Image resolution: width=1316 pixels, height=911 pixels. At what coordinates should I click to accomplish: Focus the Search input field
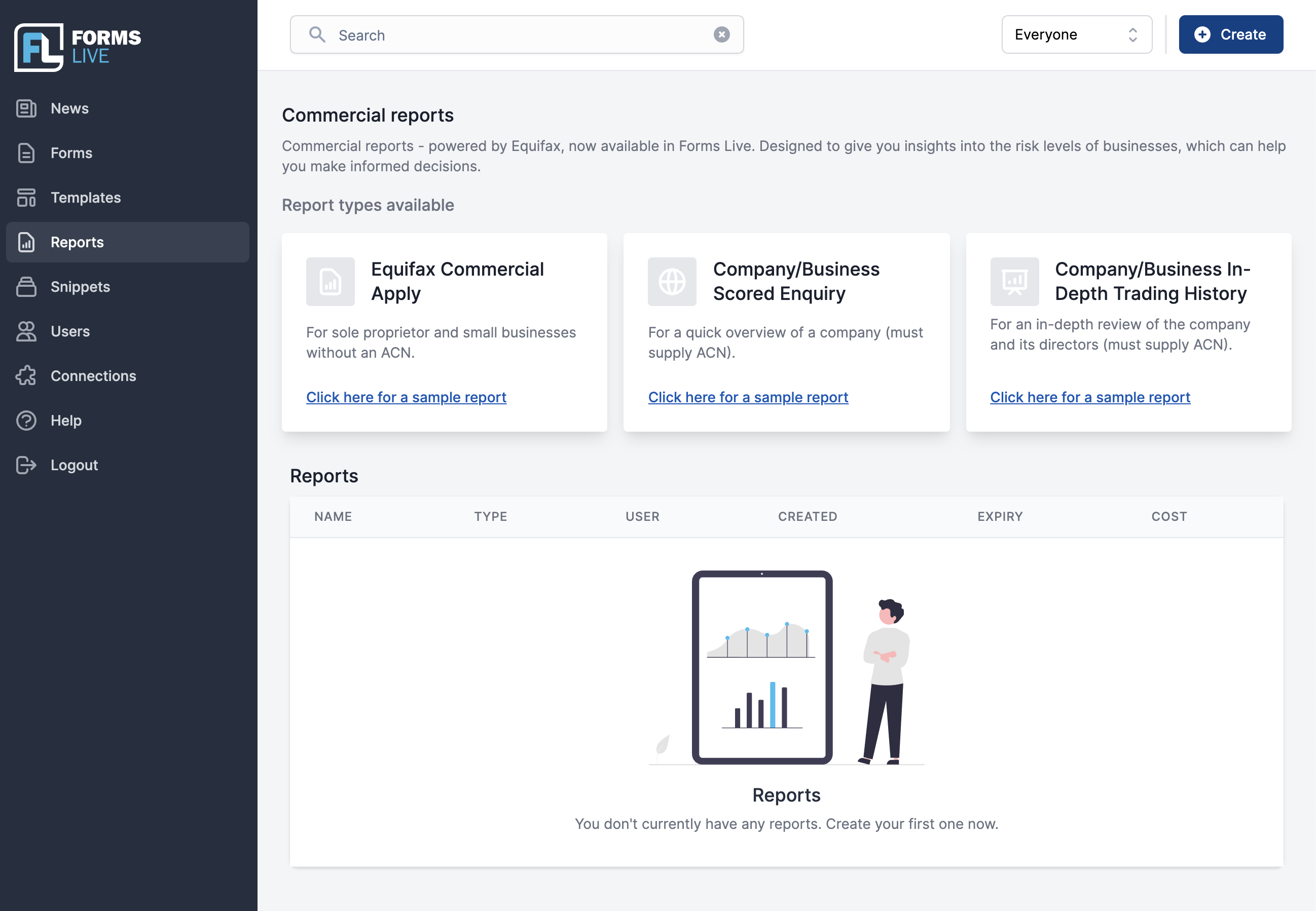517,35
